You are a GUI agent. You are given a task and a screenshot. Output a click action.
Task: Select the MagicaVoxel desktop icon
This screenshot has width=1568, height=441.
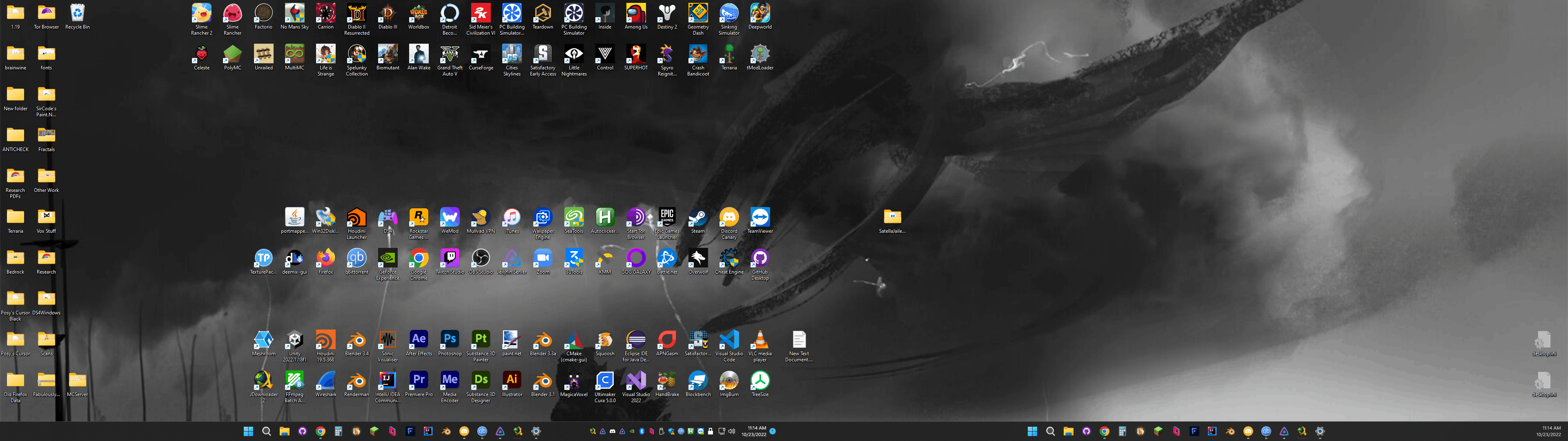[574, 384]
